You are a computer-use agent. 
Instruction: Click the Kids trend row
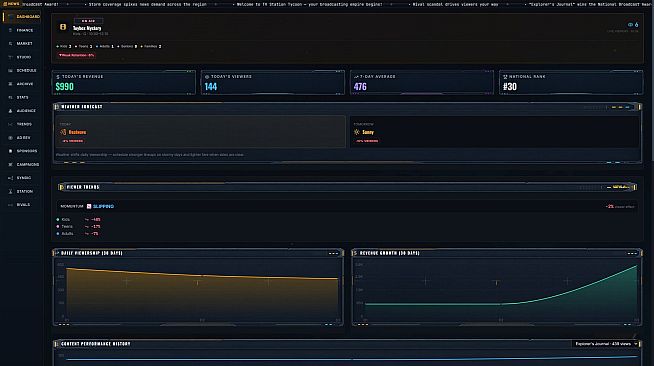pos(78,219)
